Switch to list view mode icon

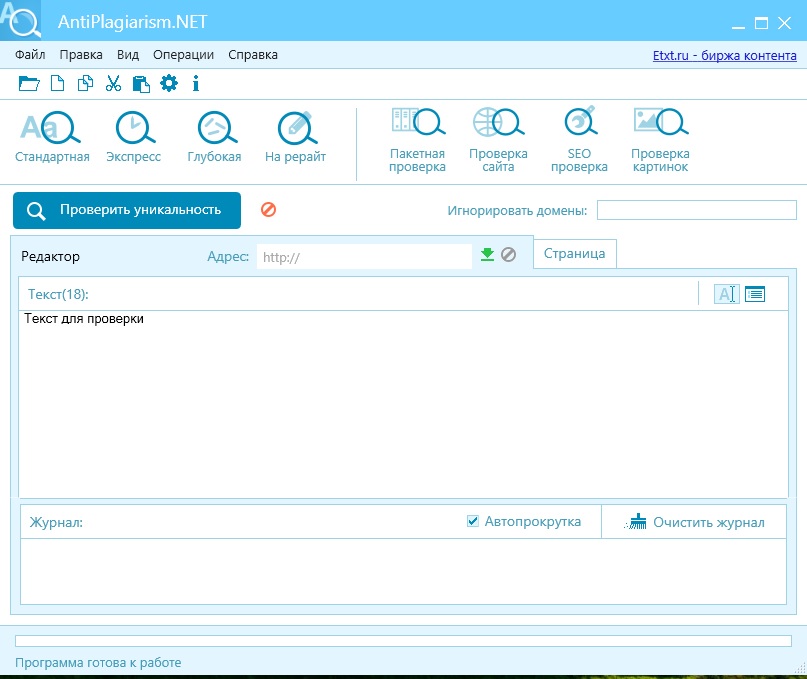(x=755, y=294)
